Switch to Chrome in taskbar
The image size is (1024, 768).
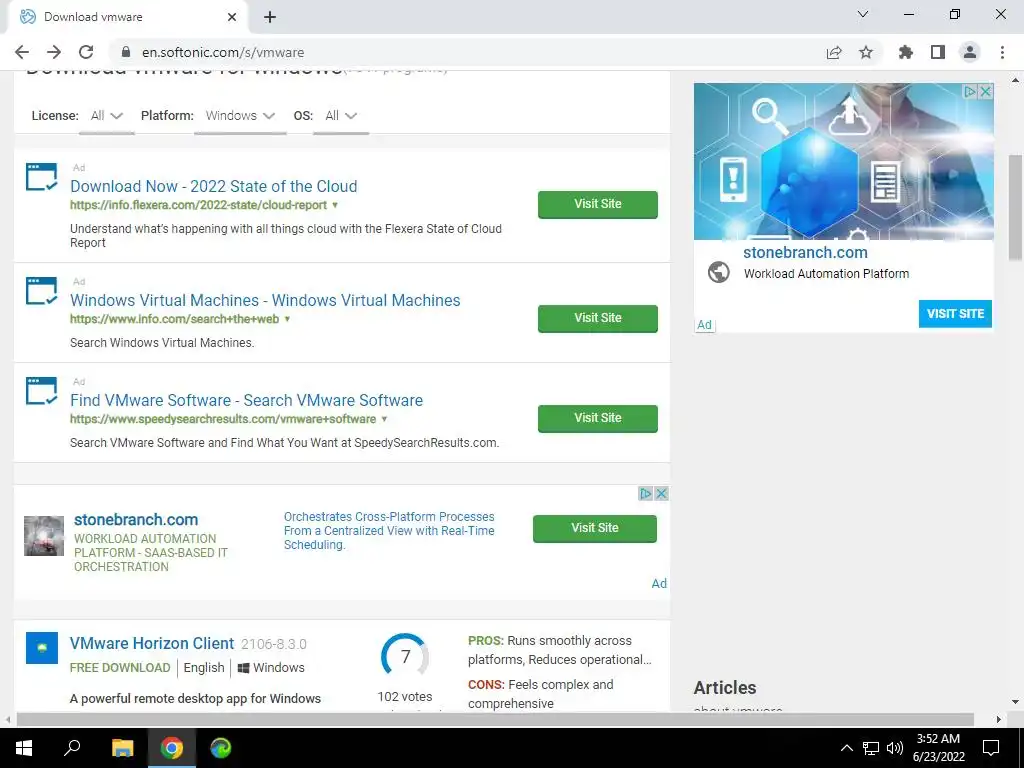pos(172,748)
